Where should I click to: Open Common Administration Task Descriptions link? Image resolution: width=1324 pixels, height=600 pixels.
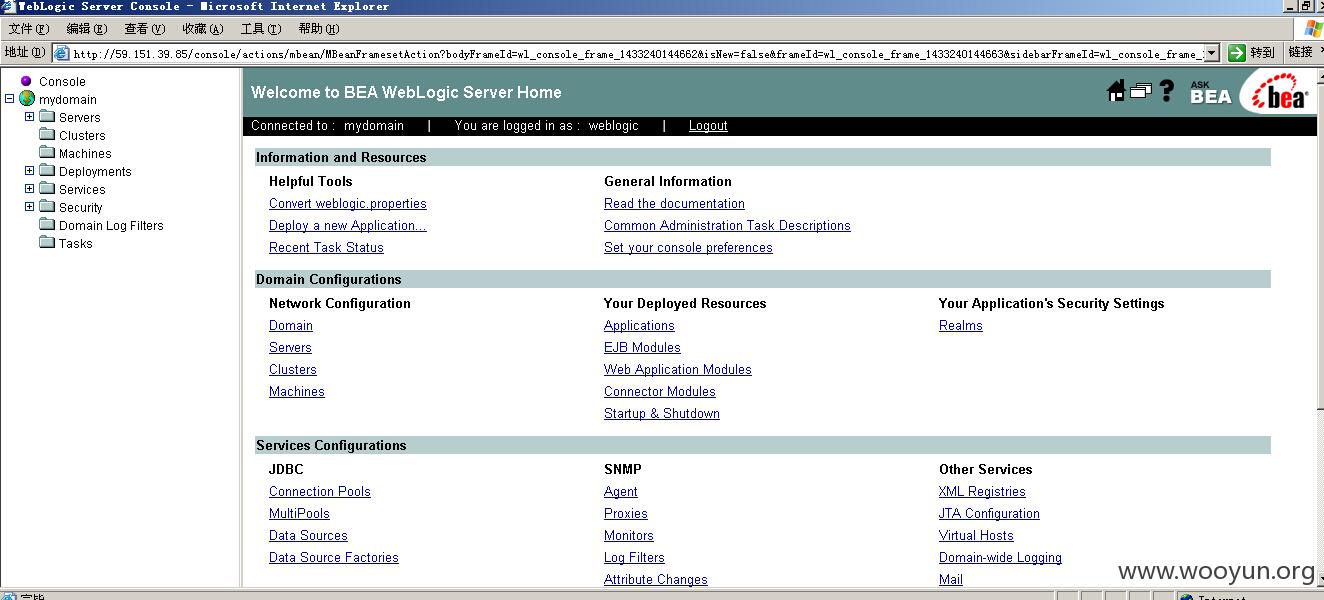click(x=727, y=226)
